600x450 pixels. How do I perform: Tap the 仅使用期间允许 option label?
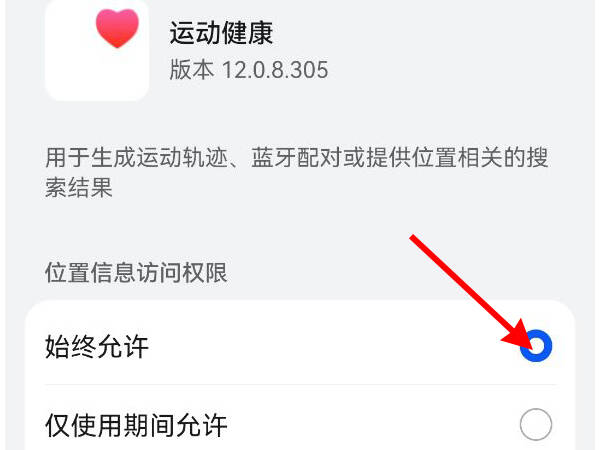136,425
